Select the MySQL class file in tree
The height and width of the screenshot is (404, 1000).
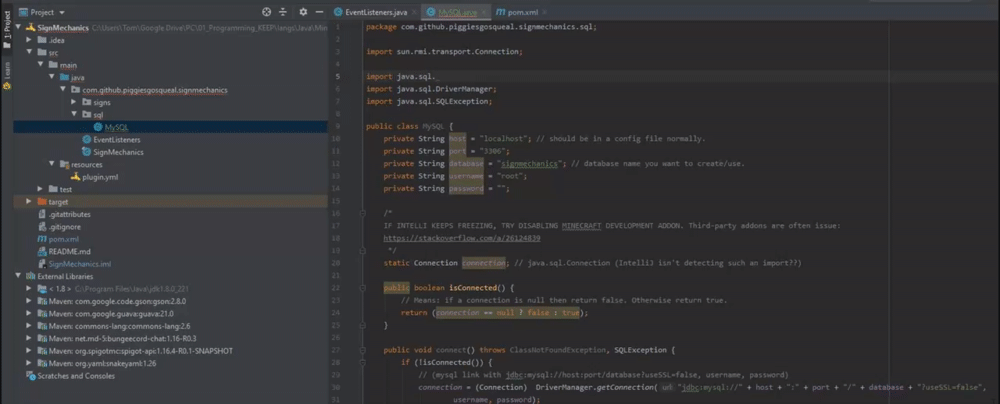(x=116, y=127)
